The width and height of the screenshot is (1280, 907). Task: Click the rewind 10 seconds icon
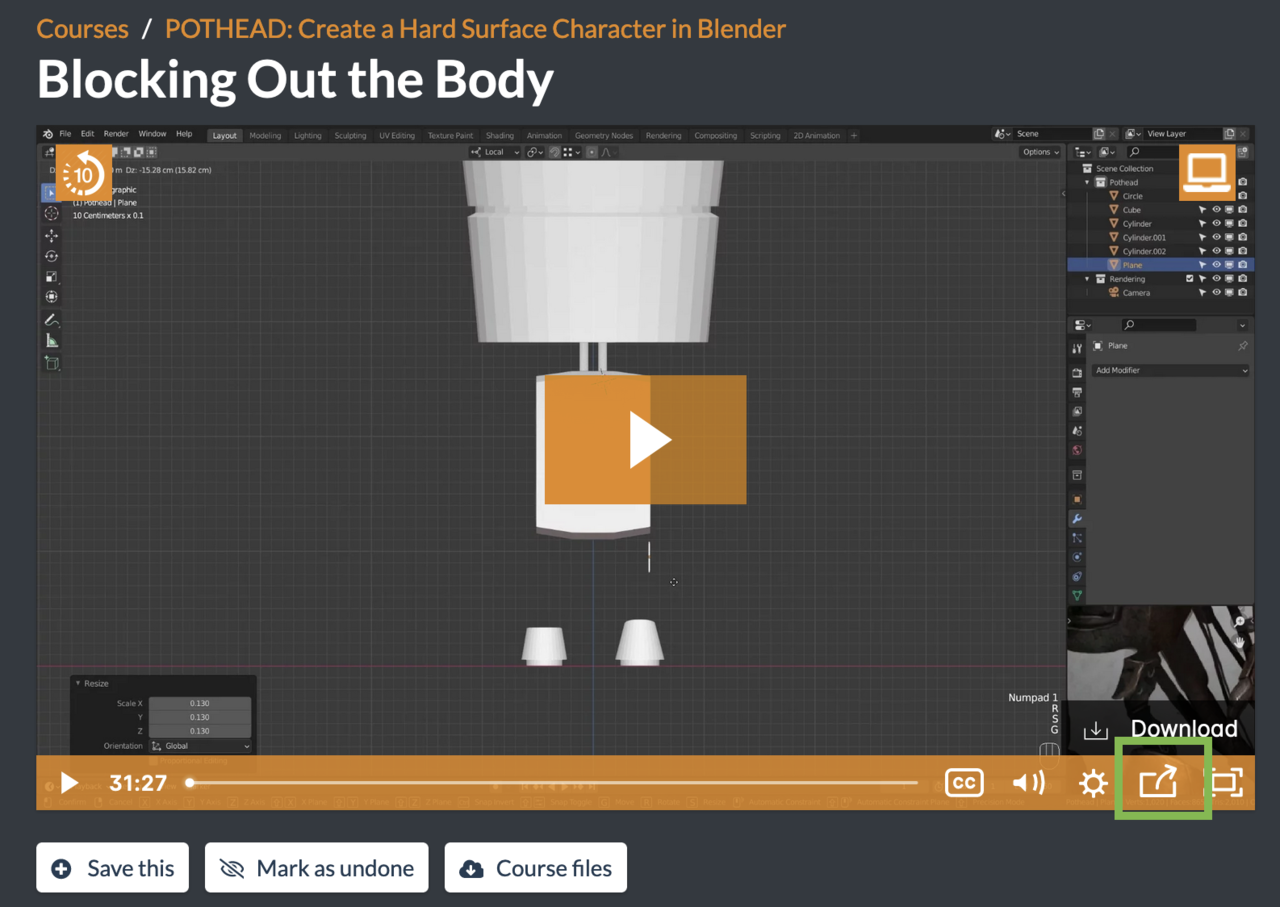tap(83, 173)
